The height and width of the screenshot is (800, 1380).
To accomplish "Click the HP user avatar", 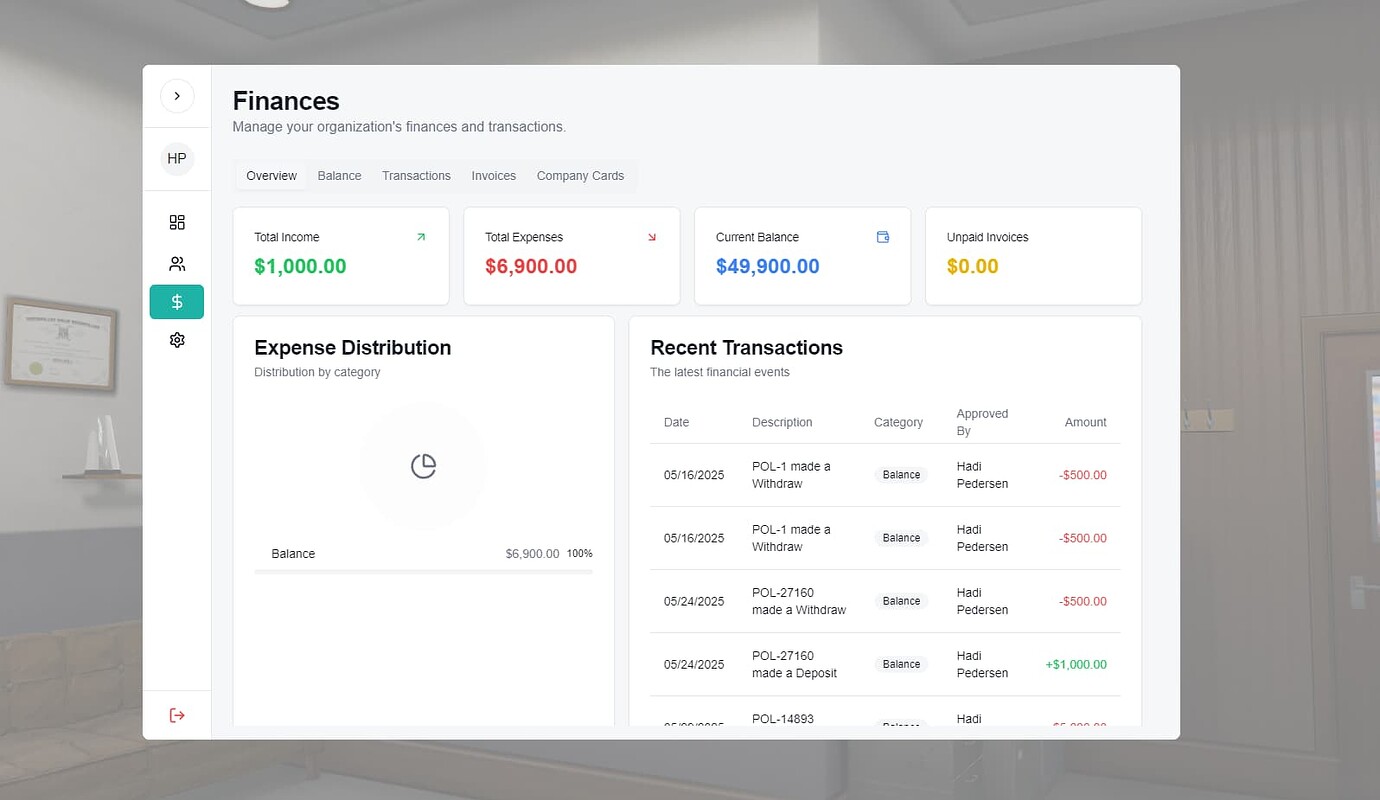I will click(x=177, y=159).
